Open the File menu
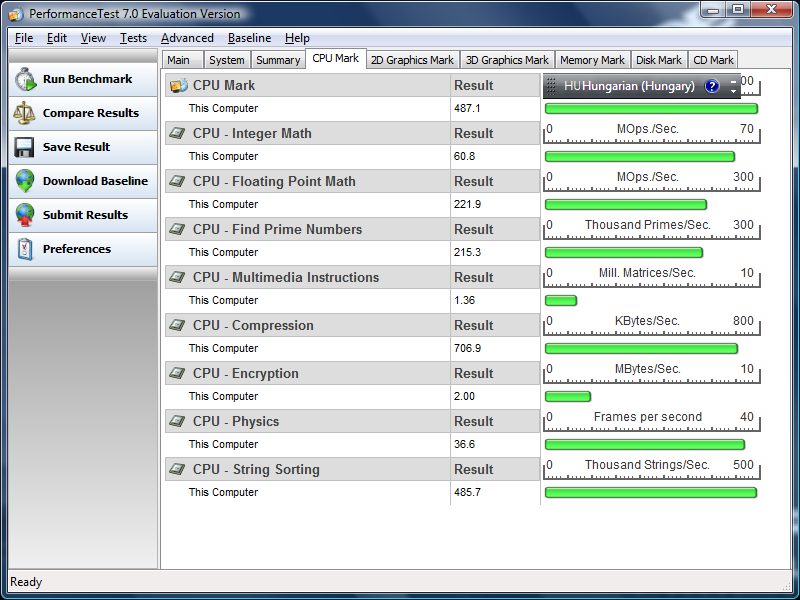This screenshot has height=600, width=800. [x=24, y=38]
